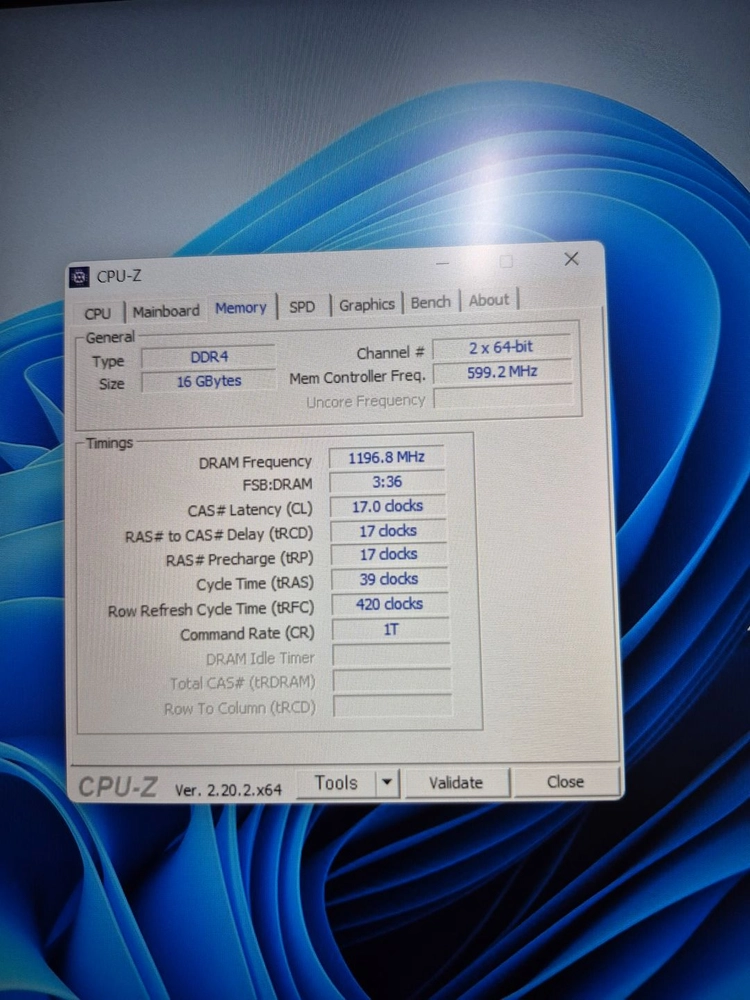Click the empty DRAM Idle Timer field
The image size is (750, 1000).
tap(392, 655)
